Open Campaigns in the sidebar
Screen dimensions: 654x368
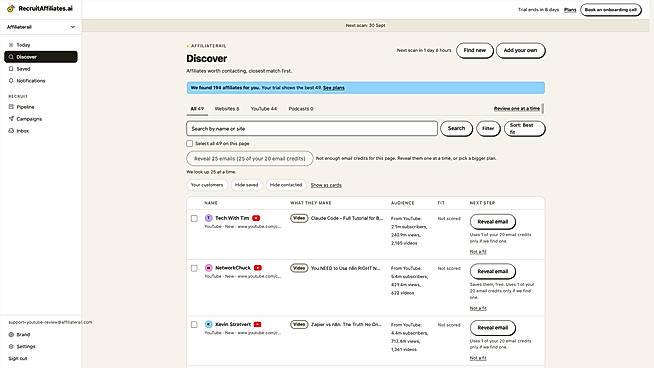click(41, 119)
